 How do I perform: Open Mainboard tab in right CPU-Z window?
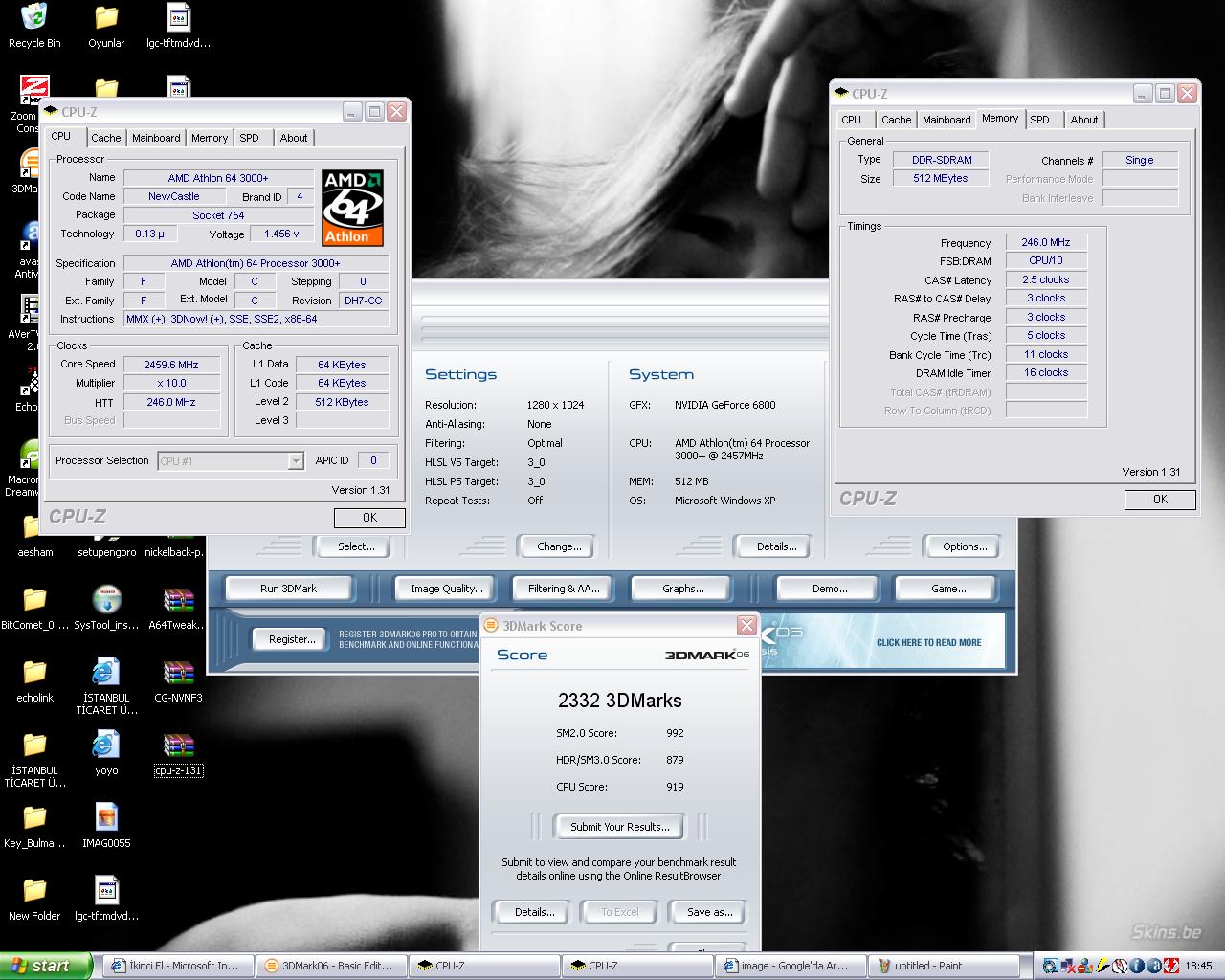pos(947,120)
